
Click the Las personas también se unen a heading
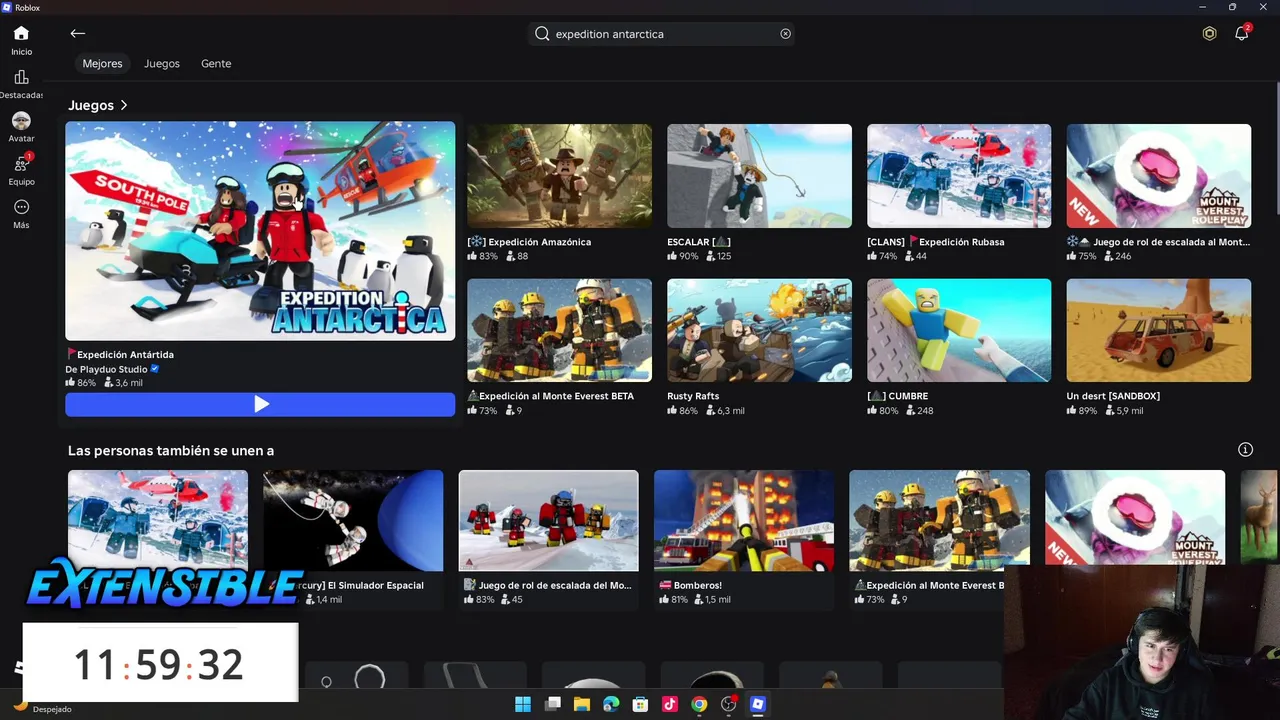(171, 451)
